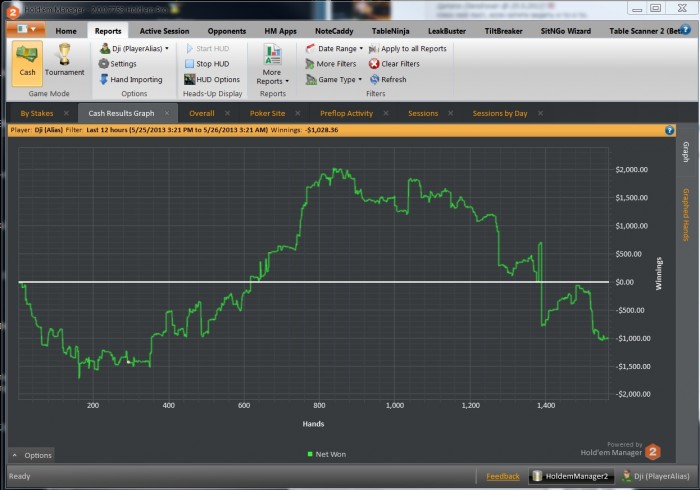
Task: Select Tournament game mode trophy icon
Action: pos(64,62)
